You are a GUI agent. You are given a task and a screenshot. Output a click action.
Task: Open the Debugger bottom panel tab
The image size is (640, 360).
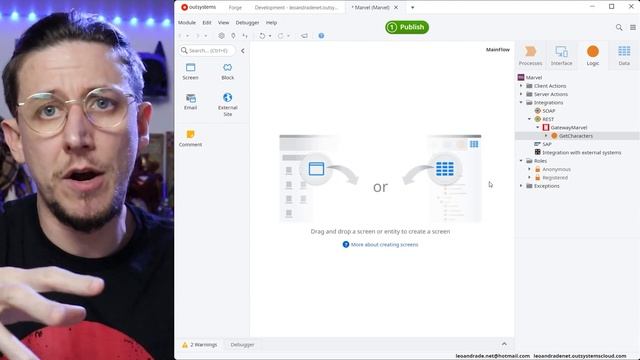[242, 345]
